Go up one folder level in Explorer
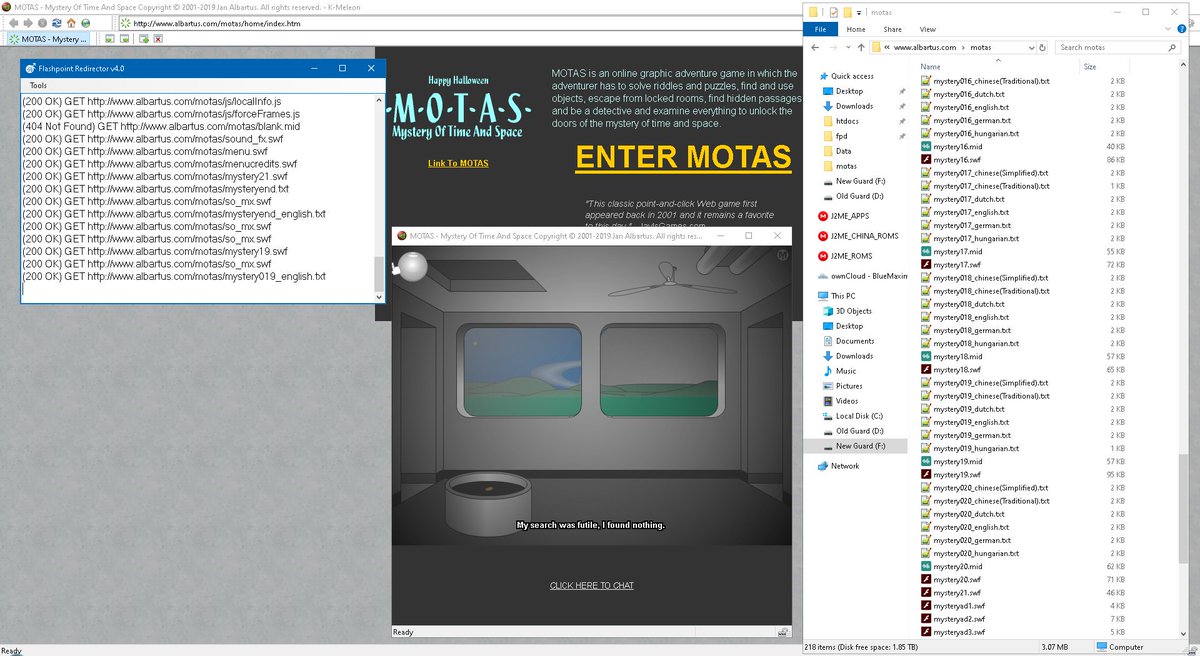The image size is (1200, 656). tap(860, 47)
